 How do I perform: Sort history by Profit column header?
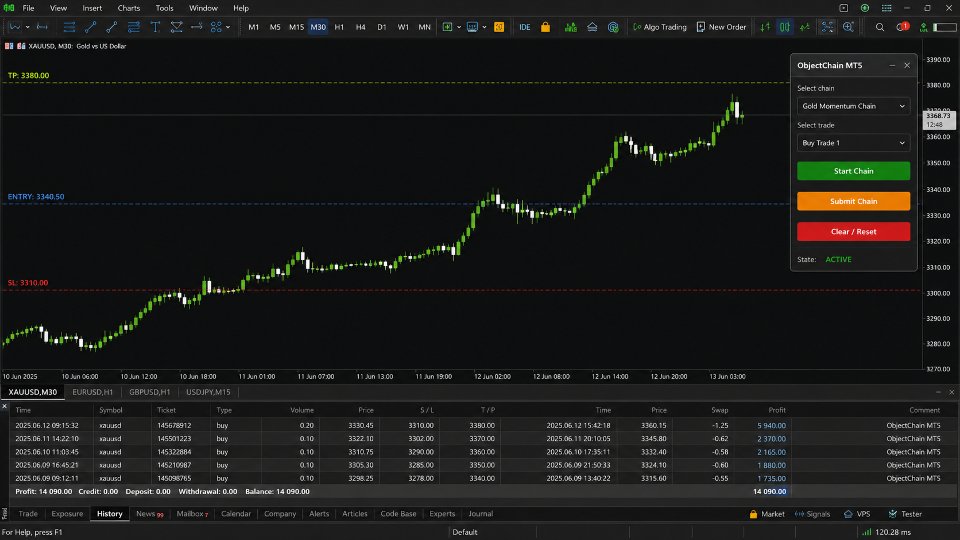click(776, 410)
